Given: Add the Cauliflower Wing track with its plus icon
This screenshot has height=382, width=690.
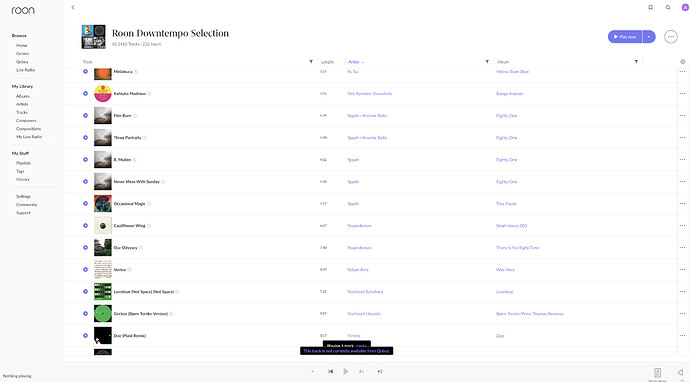Looking at the screenshot, I should 85,225.
